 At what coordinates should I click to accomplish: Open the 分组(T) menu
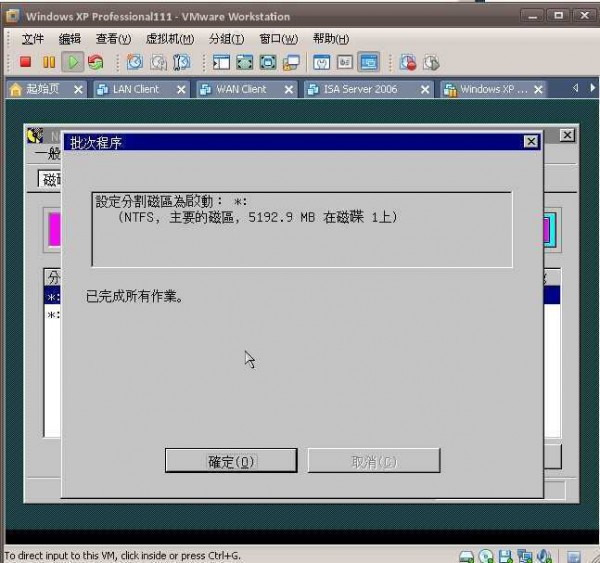coord(227,39)
